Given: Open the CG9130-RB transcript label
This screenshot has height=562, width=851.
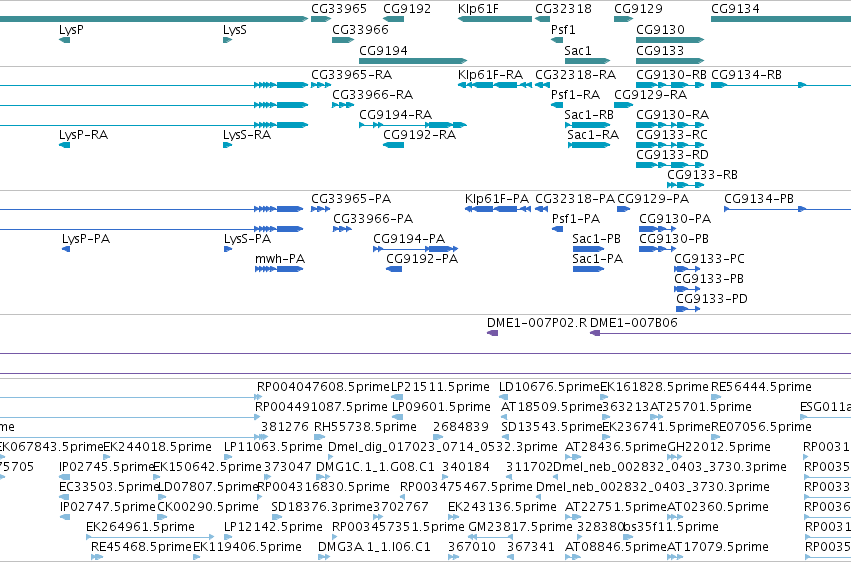Looking at the screenshot, I should point(671,75).
